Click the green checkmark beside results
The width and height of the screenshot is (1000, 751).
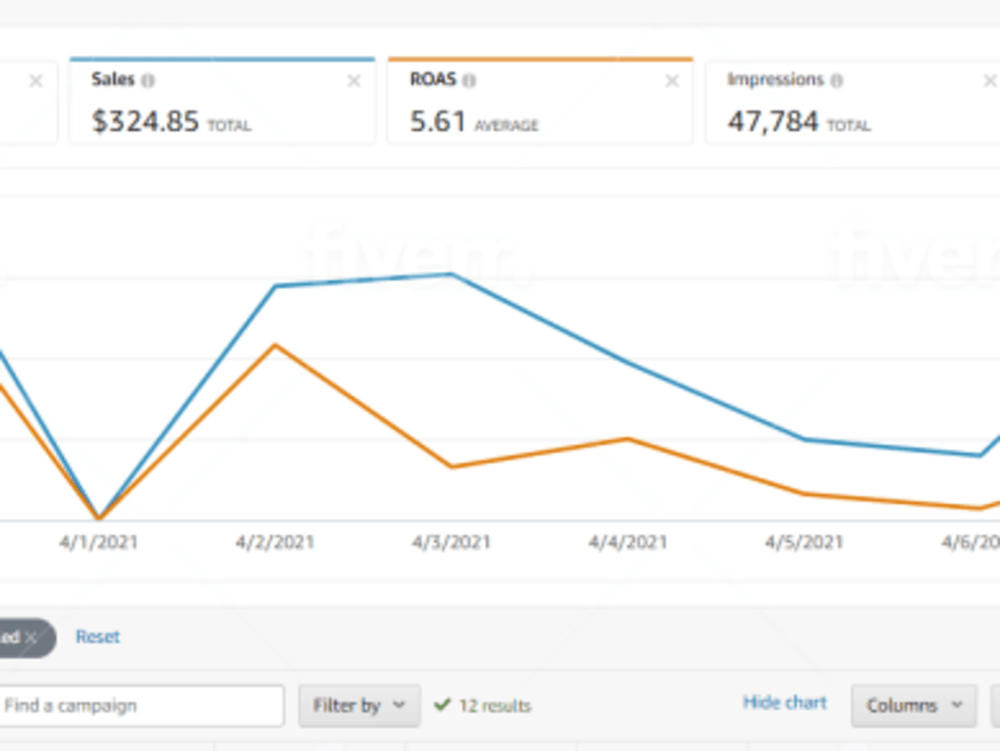pos(442,705)
